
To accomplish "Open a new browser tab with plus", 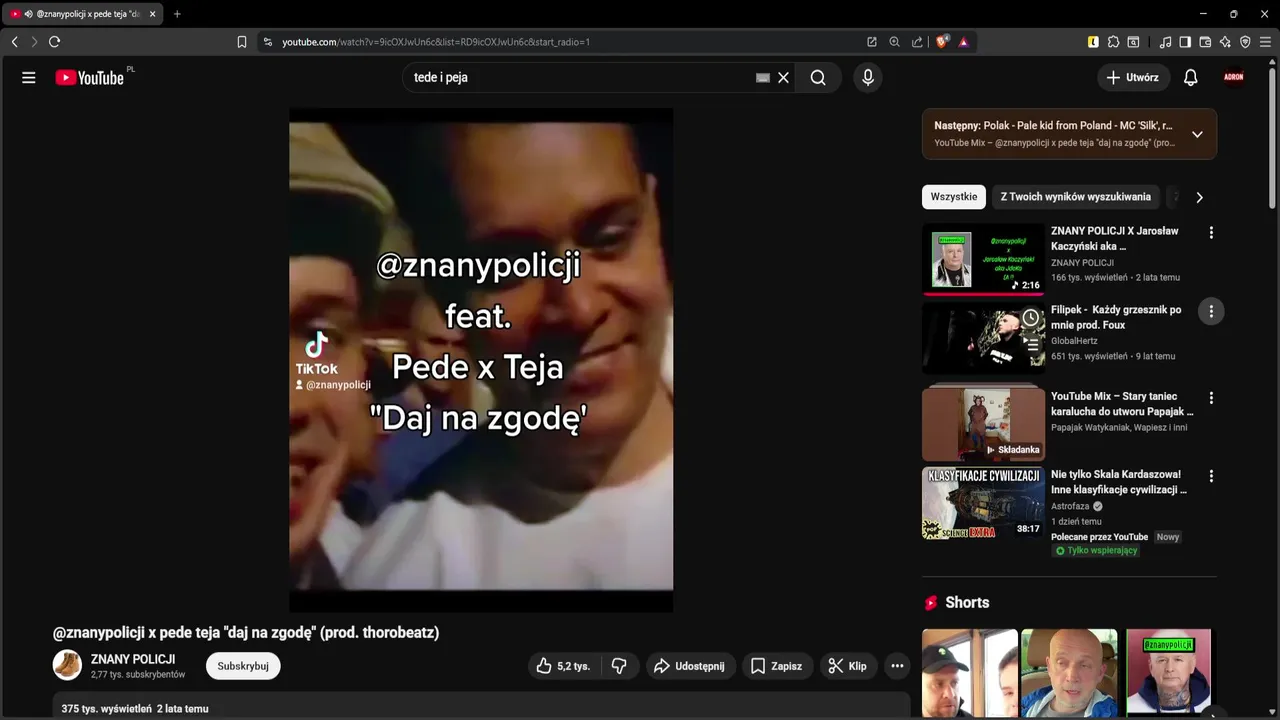I will tap(177, 14).
